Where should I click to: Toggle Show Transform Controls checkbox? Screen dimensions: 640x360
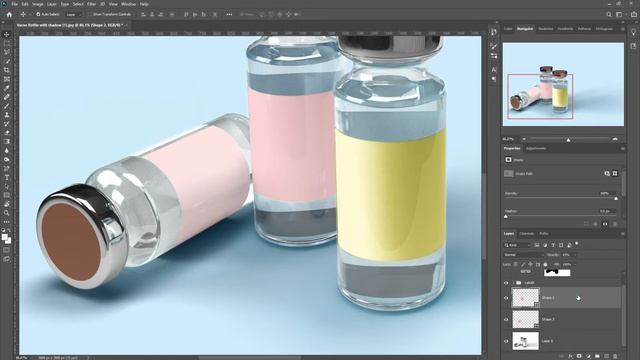pos(90,14)
